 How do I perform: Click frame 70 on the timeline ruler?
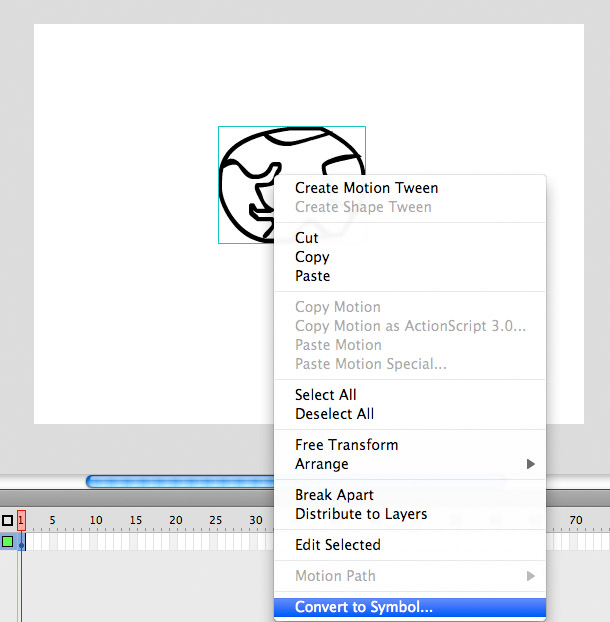pos(576,520)
